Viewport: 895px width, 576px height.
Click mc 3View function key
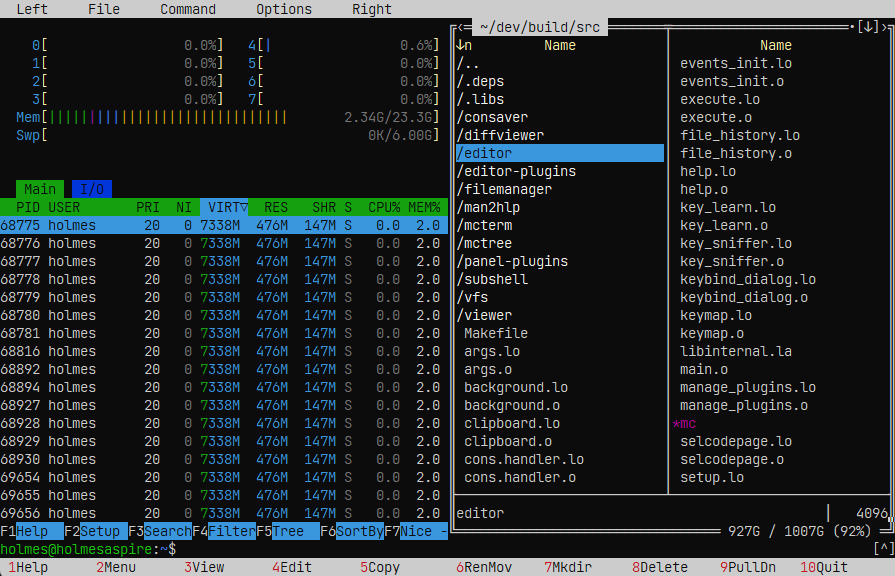pos(204,567)
